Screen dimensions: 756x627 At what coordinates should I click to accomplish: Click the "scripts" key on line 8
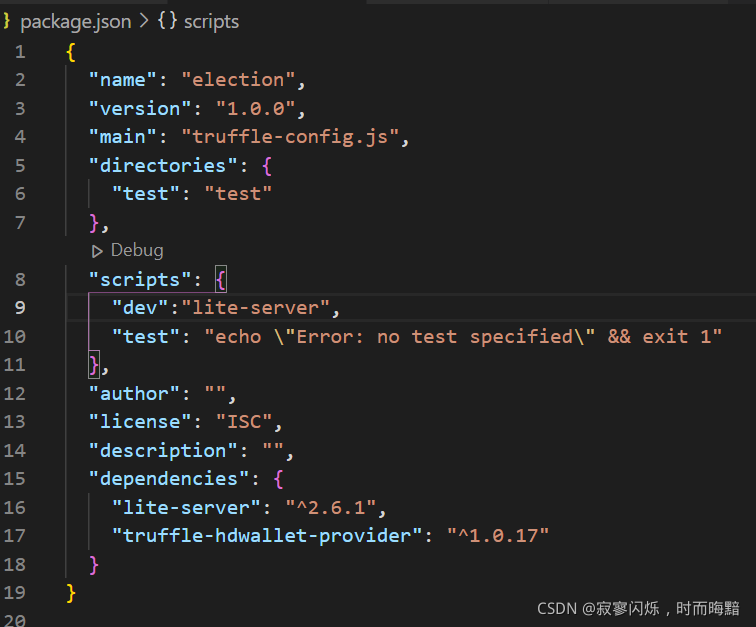pos(140,280)
